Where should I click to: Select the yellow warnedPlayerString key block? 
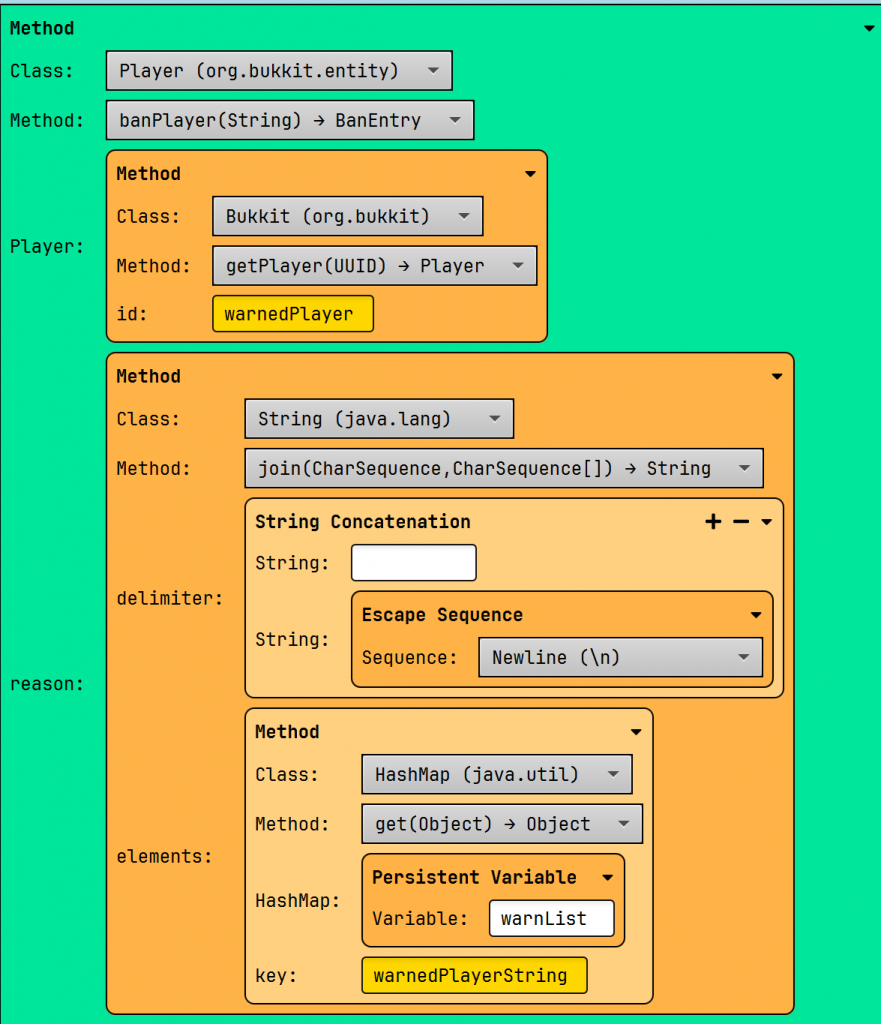click(x=474, y=976)
